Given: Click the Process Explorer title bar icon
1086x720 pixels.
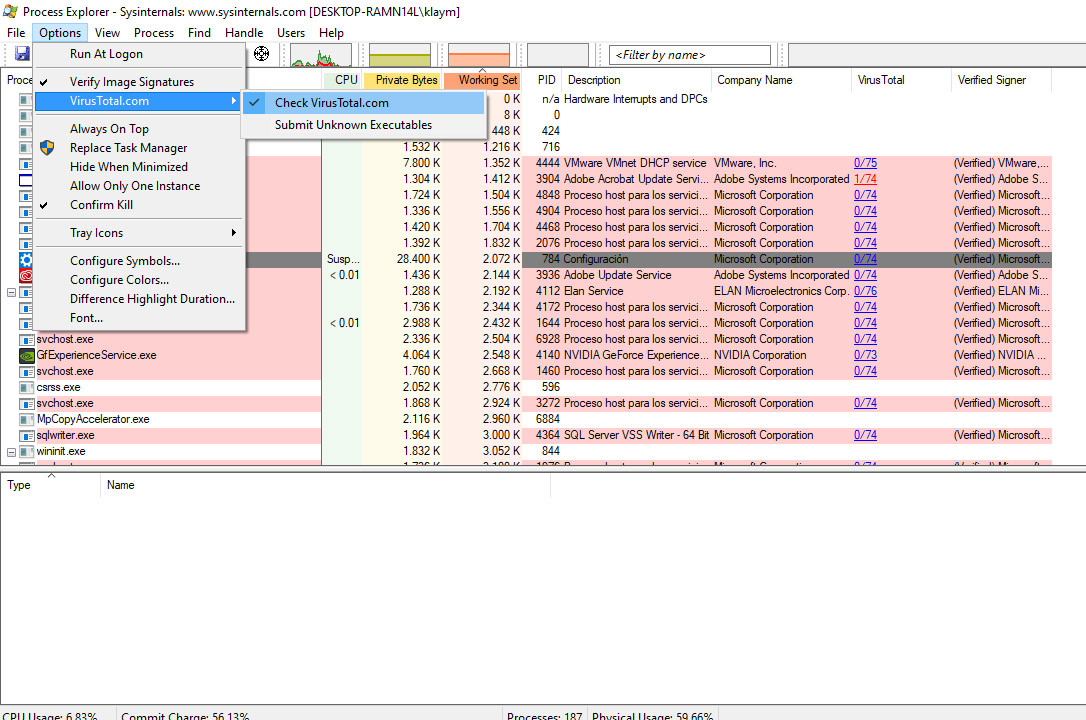Looking at the screenshot, I should [x=10, y=11].
